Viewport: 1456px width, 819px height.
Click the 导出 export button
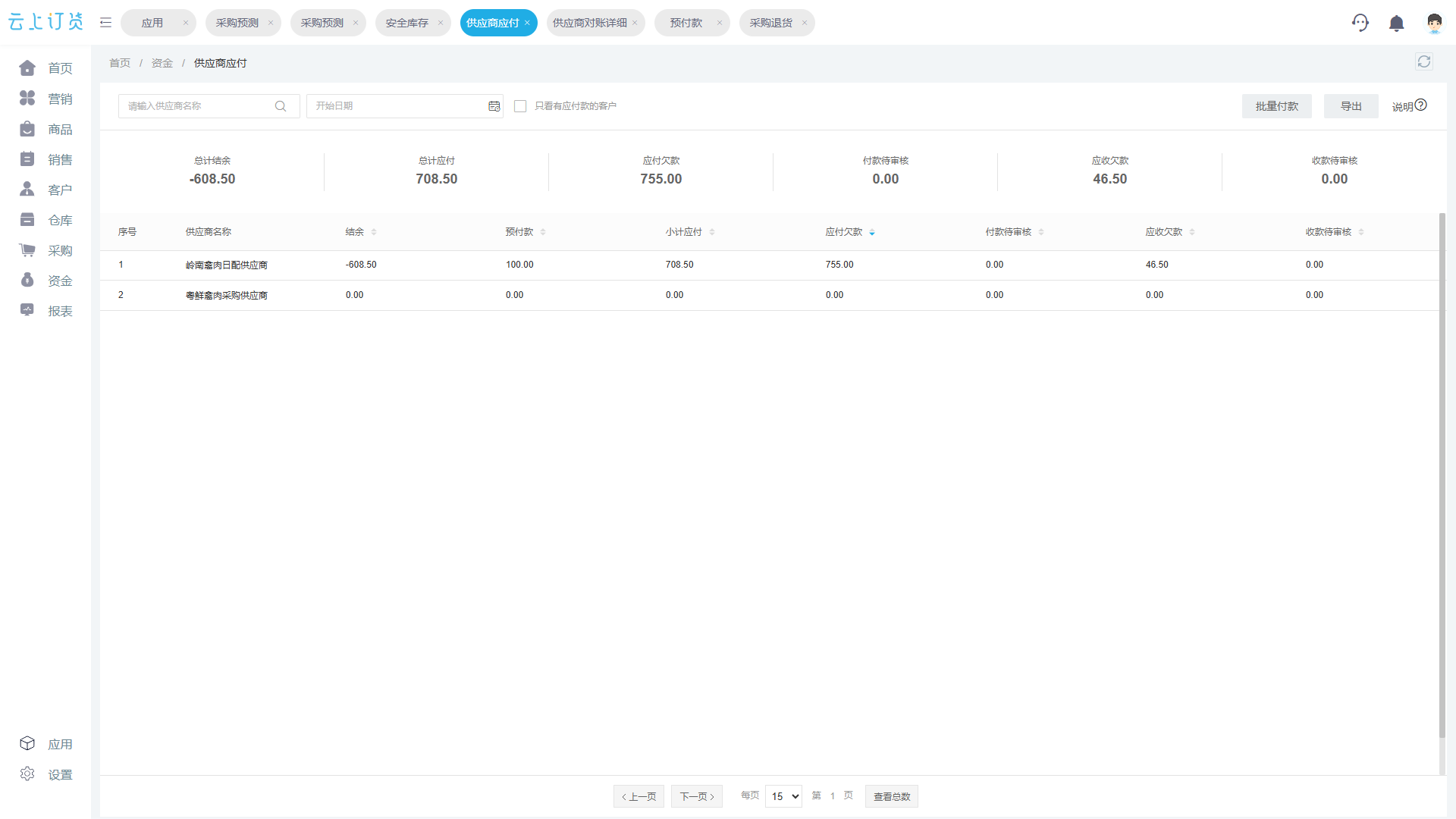click(1351, 106)
